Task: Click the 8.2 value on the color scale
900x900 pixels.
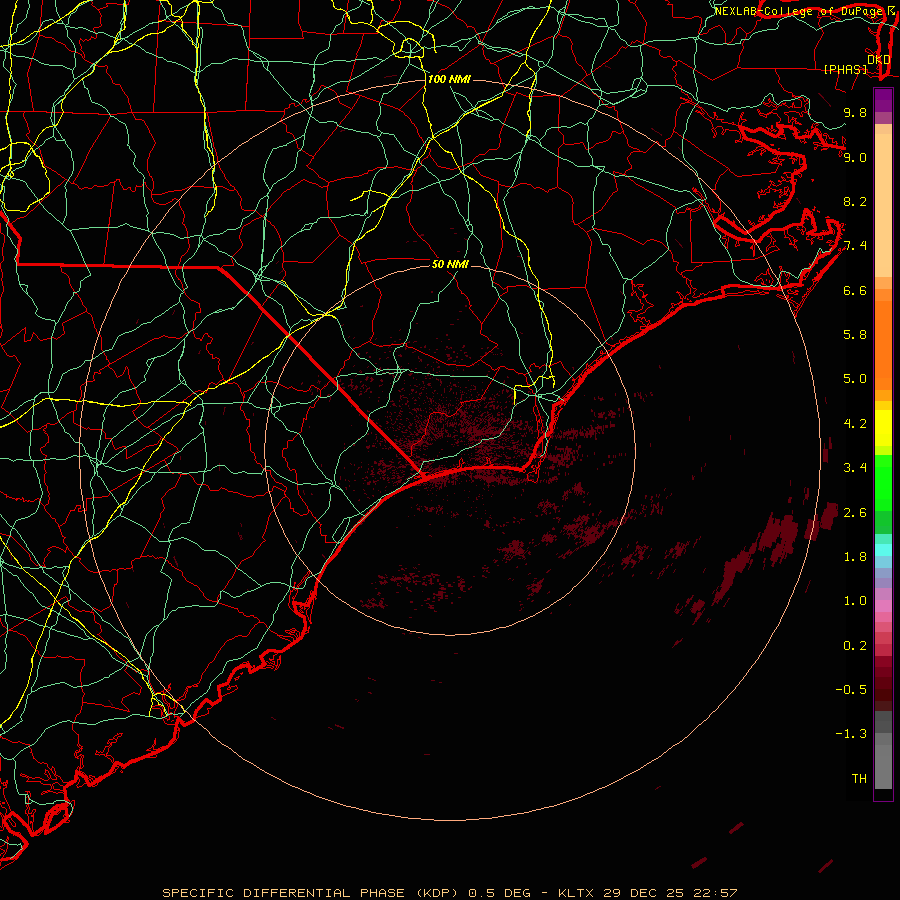Action: 855,201
